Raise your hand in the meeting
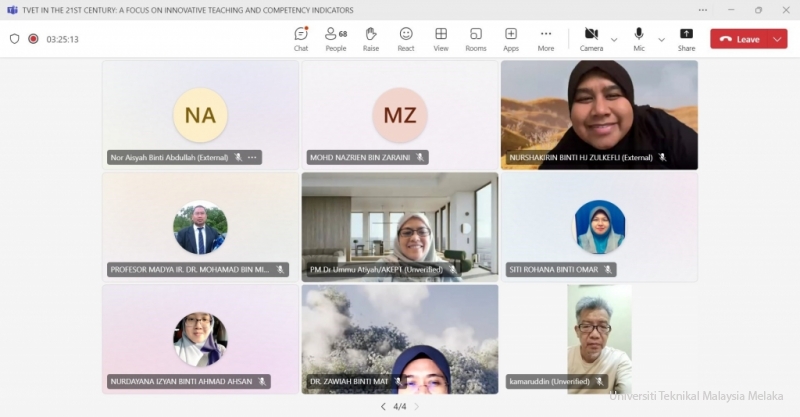 pyautogui.click(x=371, y=38)
